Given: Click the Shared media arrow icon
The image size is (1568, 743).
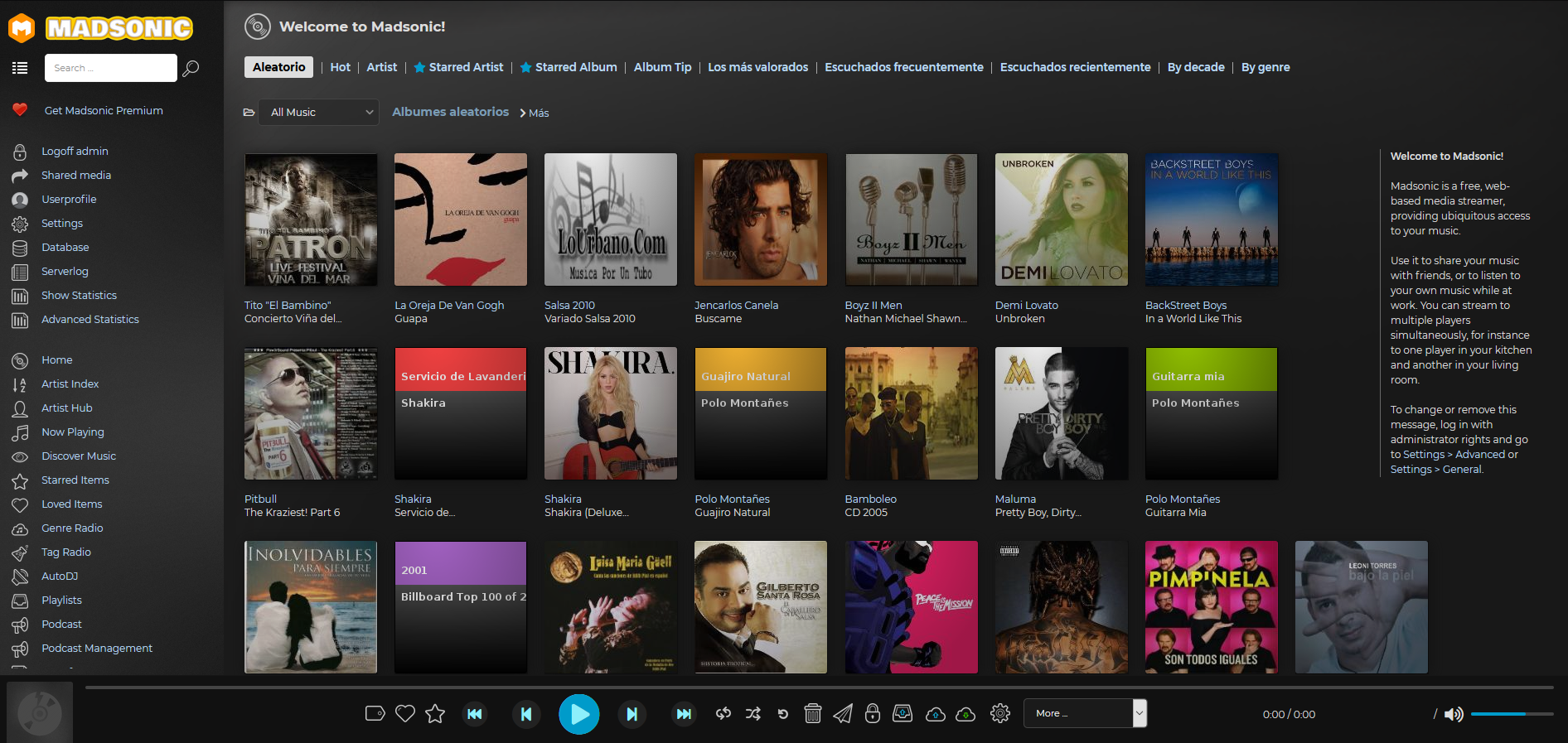Looking at the screenshot, I should coord(20,176).
